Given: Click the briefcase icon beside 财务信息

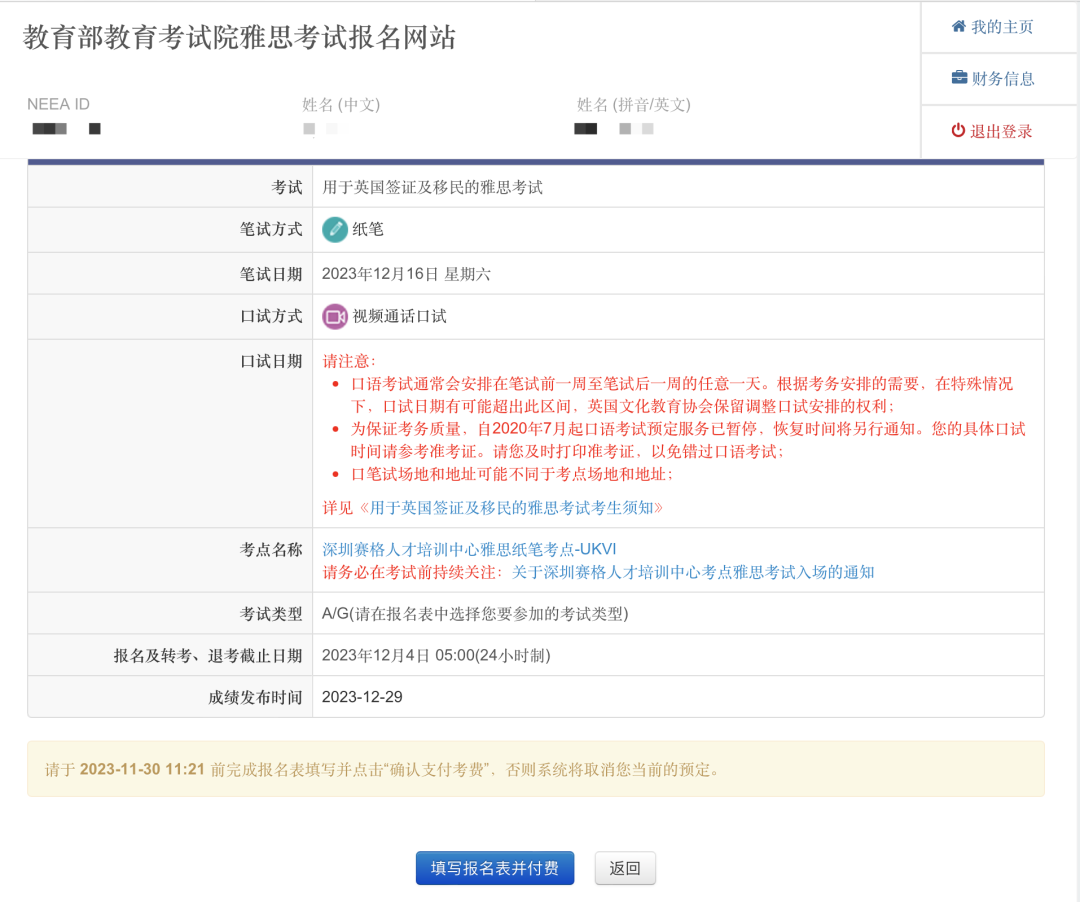Looking at the screenshot, I should coord(959,79).
